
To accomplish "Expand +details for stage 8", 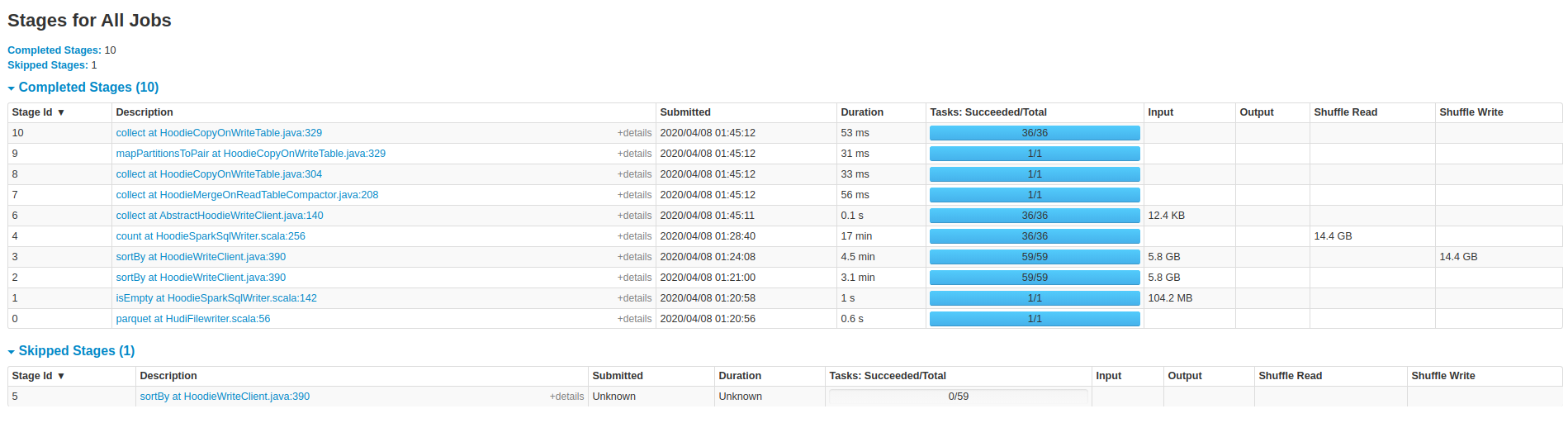I will click(634, 174).
